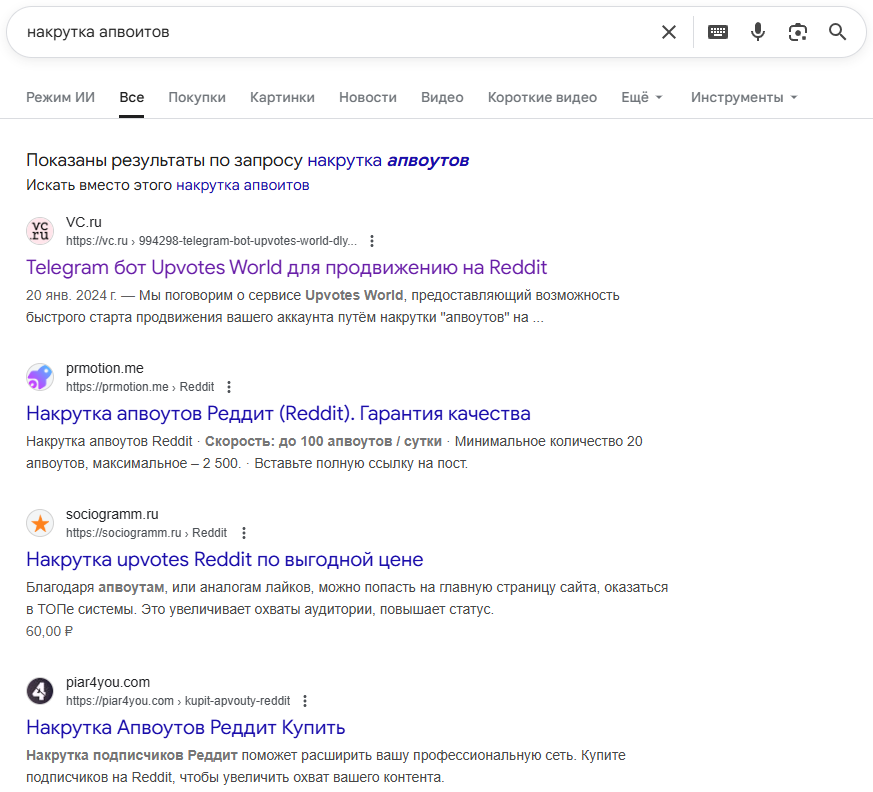Click the prmotion.me favicon
The height and width of the screenshot is (792, 873).
click(40, 377)
